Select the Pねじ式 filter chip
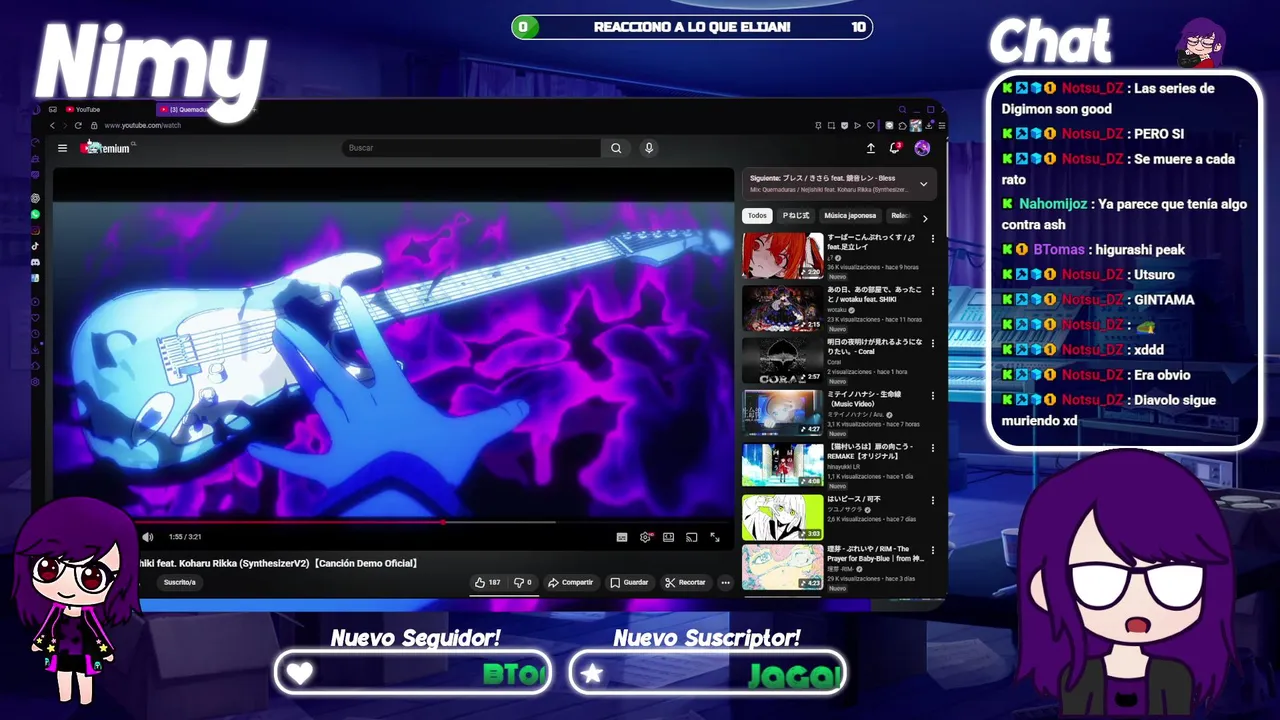 (x=796, y=216)
